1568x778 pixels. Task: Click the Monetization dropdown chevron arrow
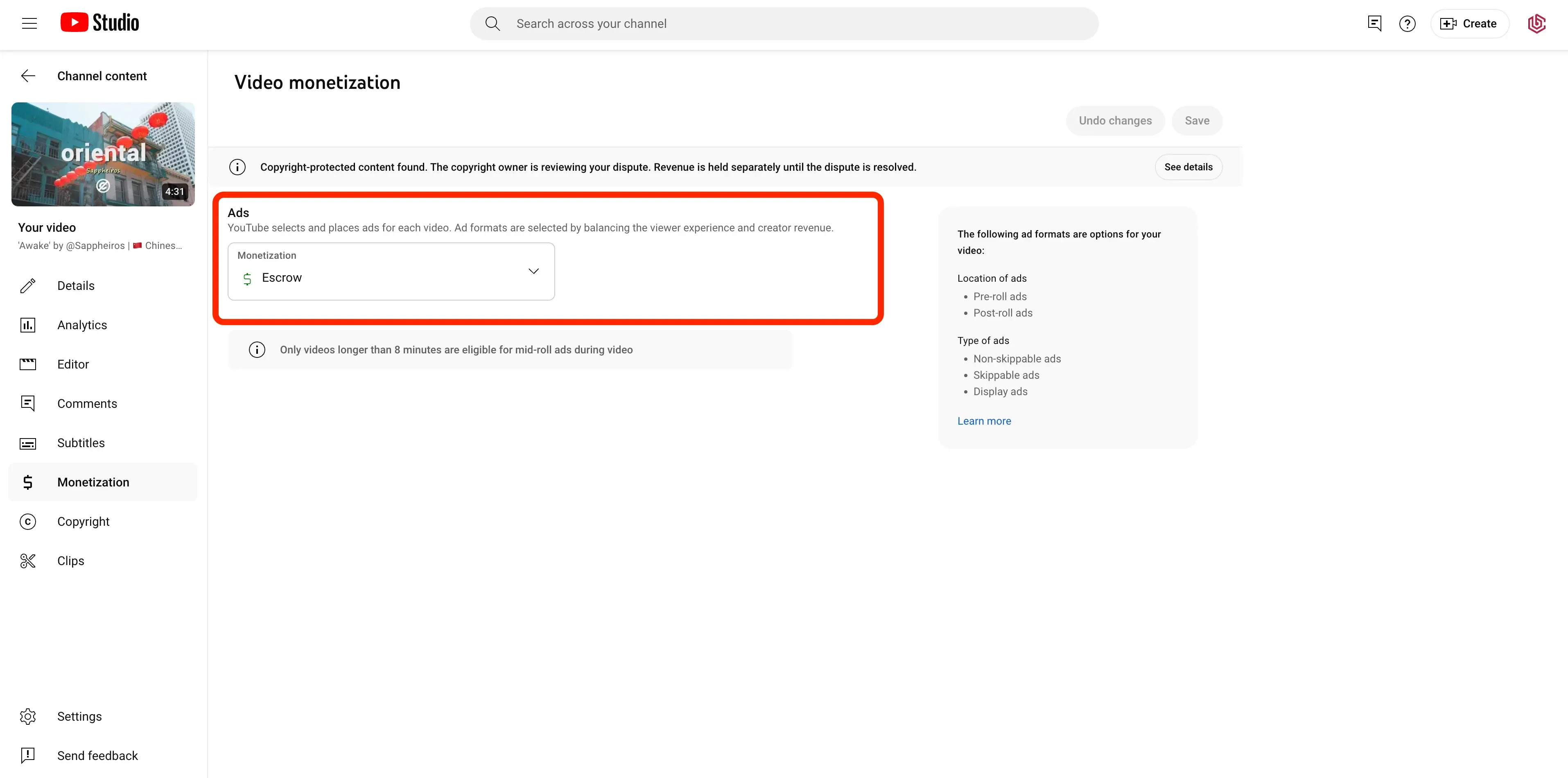point(534,271)
